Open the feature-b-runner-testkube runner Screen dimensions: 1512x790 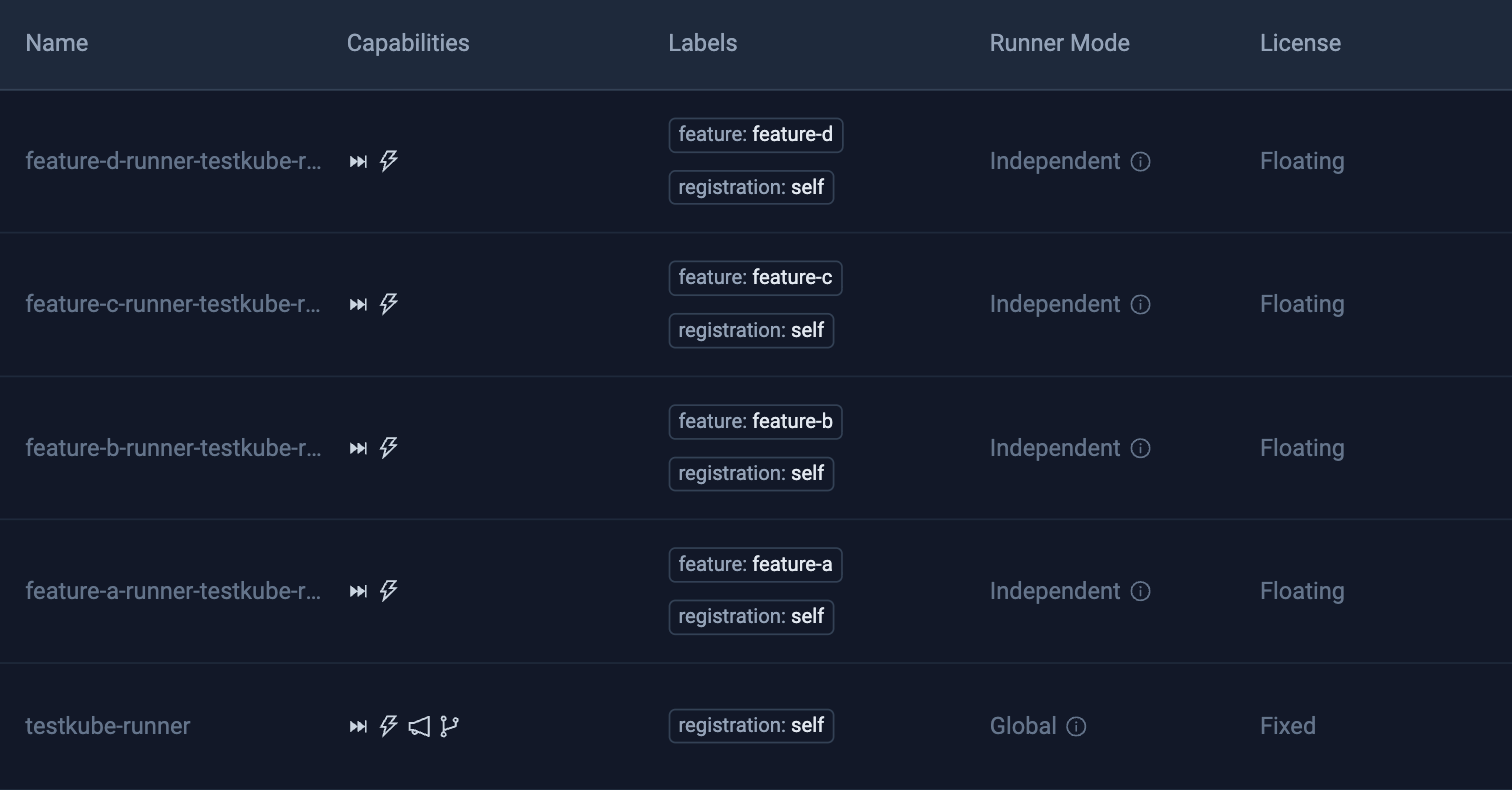[x=173, y=448]
